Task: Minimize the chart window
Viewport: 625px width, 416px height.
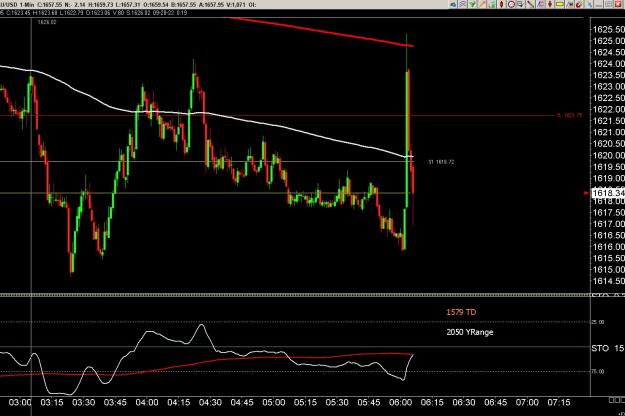Action: tap(599, 4)
